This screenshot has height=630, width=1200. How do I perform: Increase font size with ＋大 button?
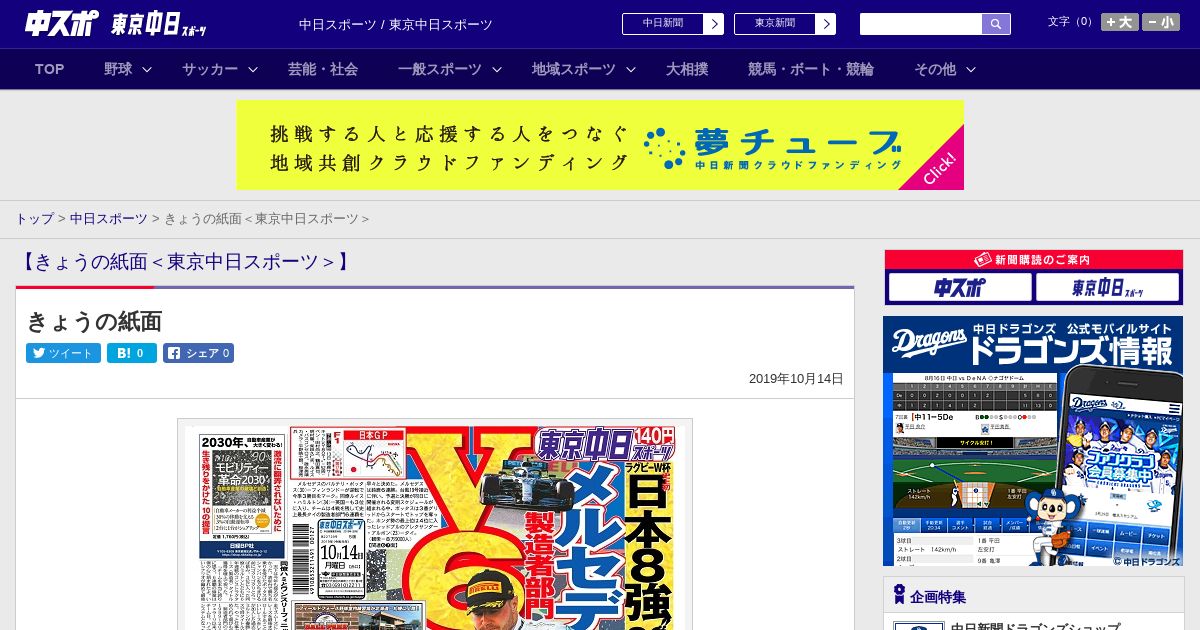pos(1120,22)
